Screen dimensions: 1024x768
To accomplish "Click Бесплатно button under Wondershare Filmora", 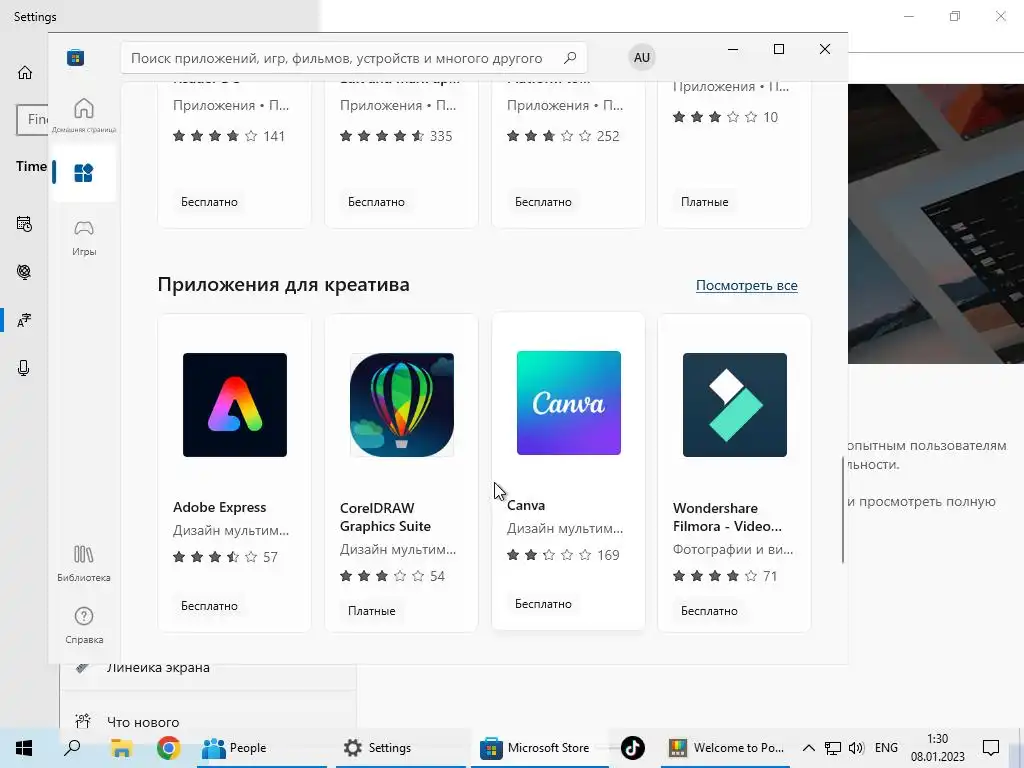I will click(709, 611).
